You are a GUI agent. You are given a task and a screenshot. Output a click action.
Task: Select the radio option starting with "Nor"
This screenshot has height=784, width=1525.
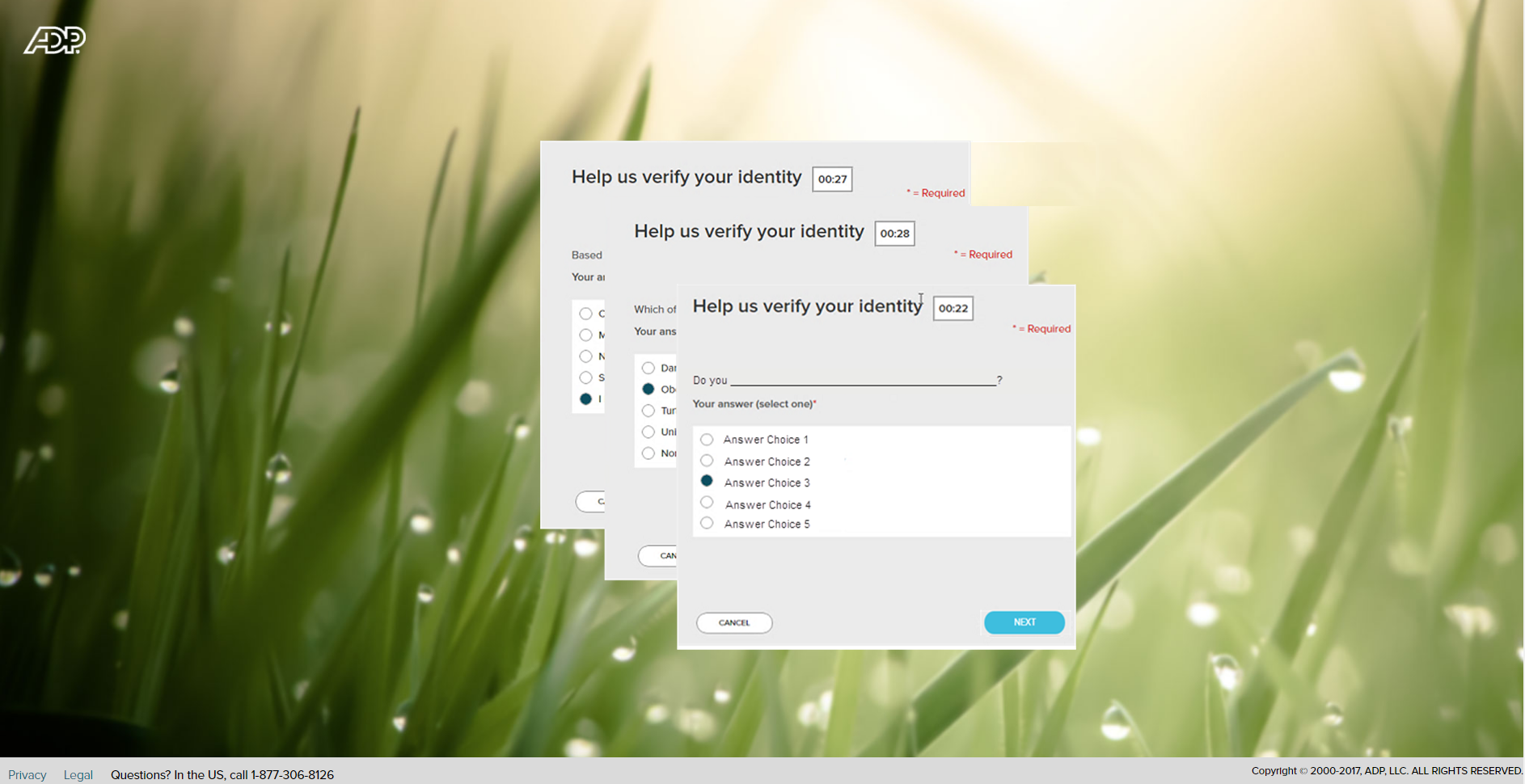(648, 453)
